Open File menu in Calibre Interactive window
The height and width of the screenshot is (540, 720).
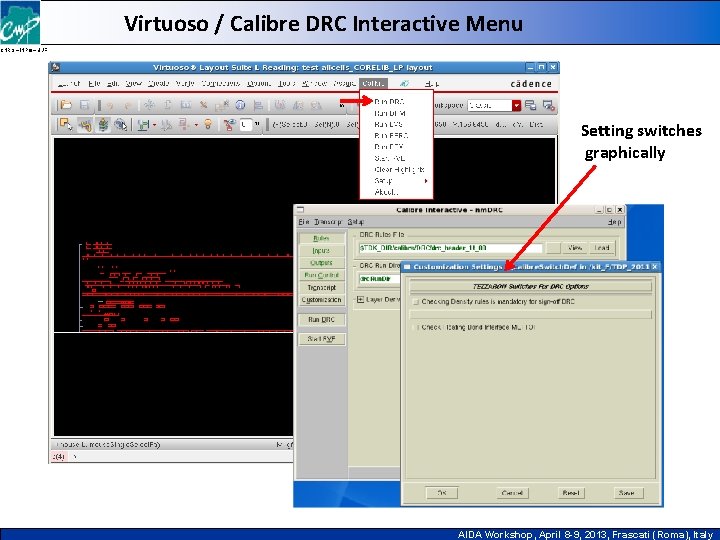304,222
